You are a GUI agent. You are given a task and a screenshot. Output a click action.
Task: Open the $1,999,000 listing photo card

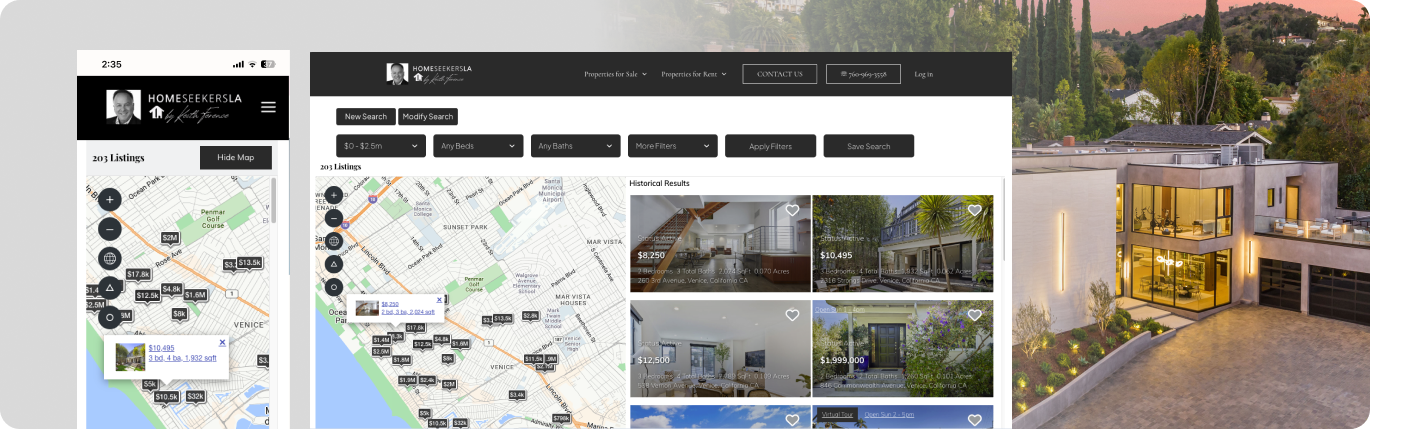click(903, 349)
